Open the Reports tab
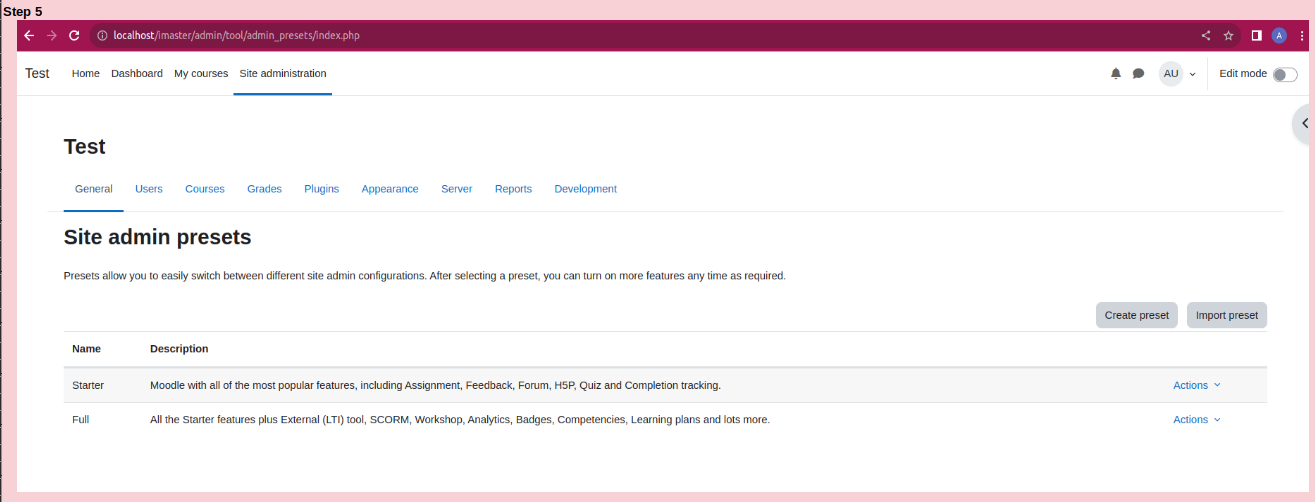Screen dimensions: 1315x502 tap(513, 188)
